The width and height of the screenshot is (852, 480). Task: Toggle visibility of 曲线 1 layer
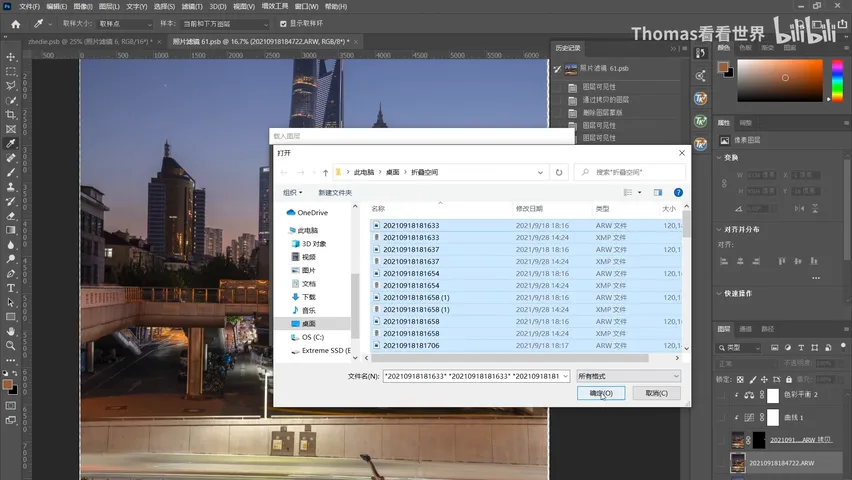(x=722, y=417)
